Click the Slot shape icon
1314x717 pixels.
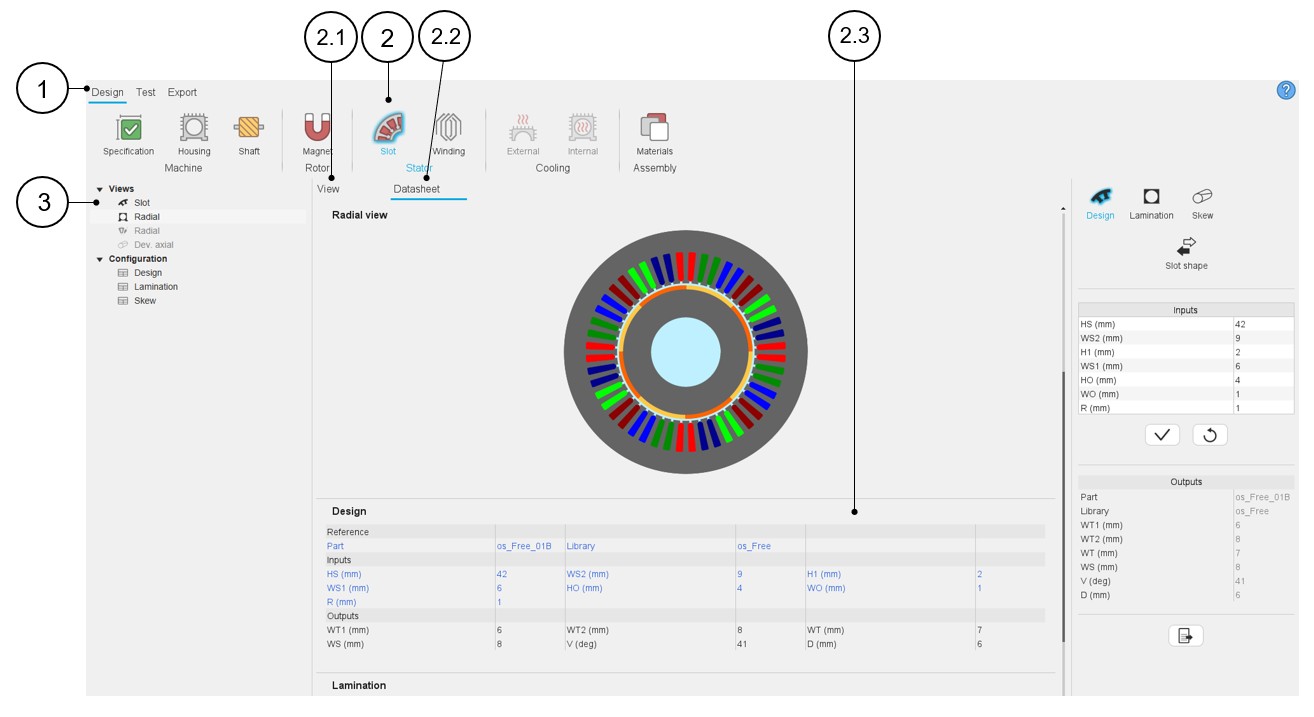coord(1186,248)
